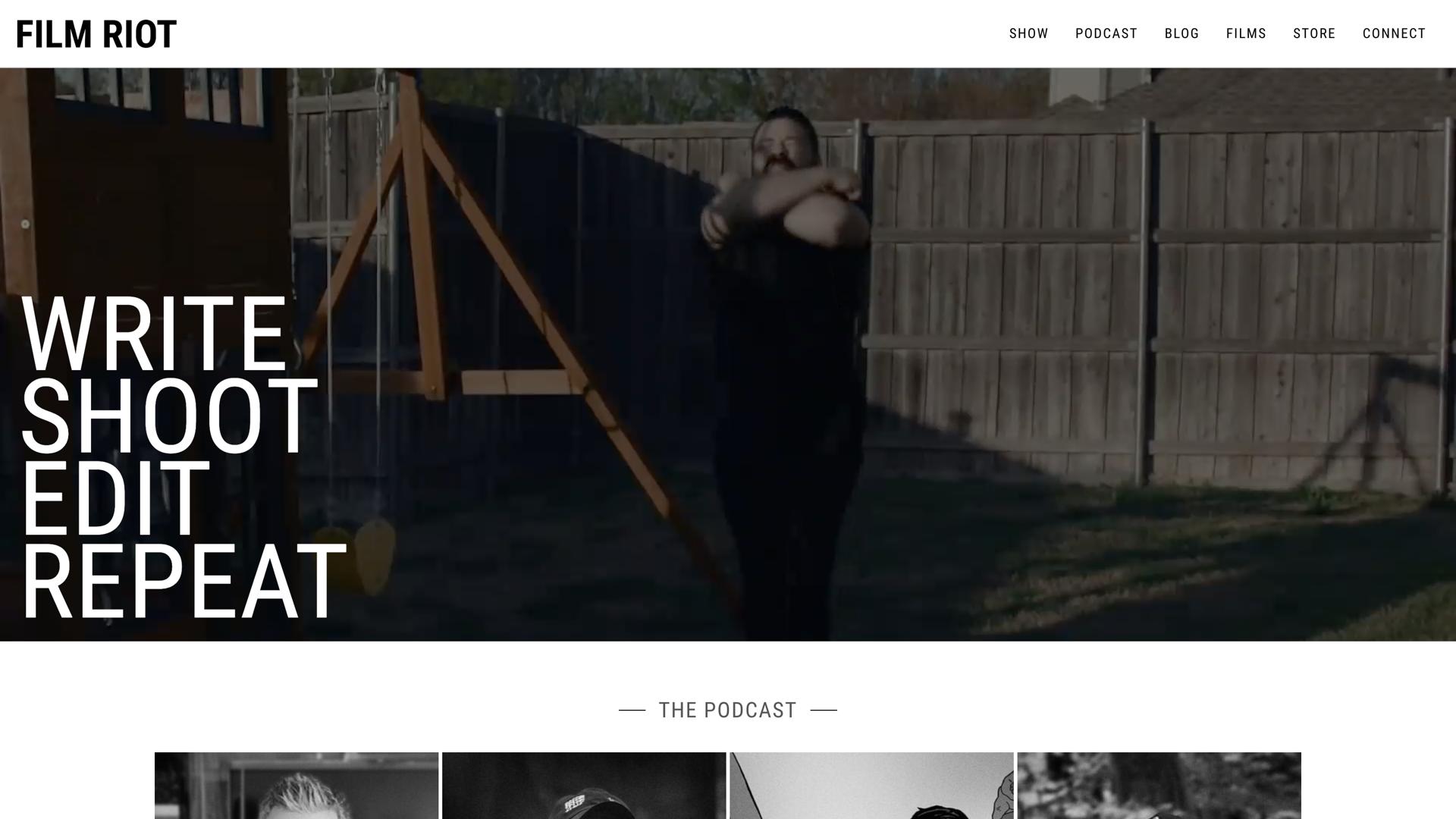
Task: Click the word REPEAT in hero headline
Action: pos(184,581)
